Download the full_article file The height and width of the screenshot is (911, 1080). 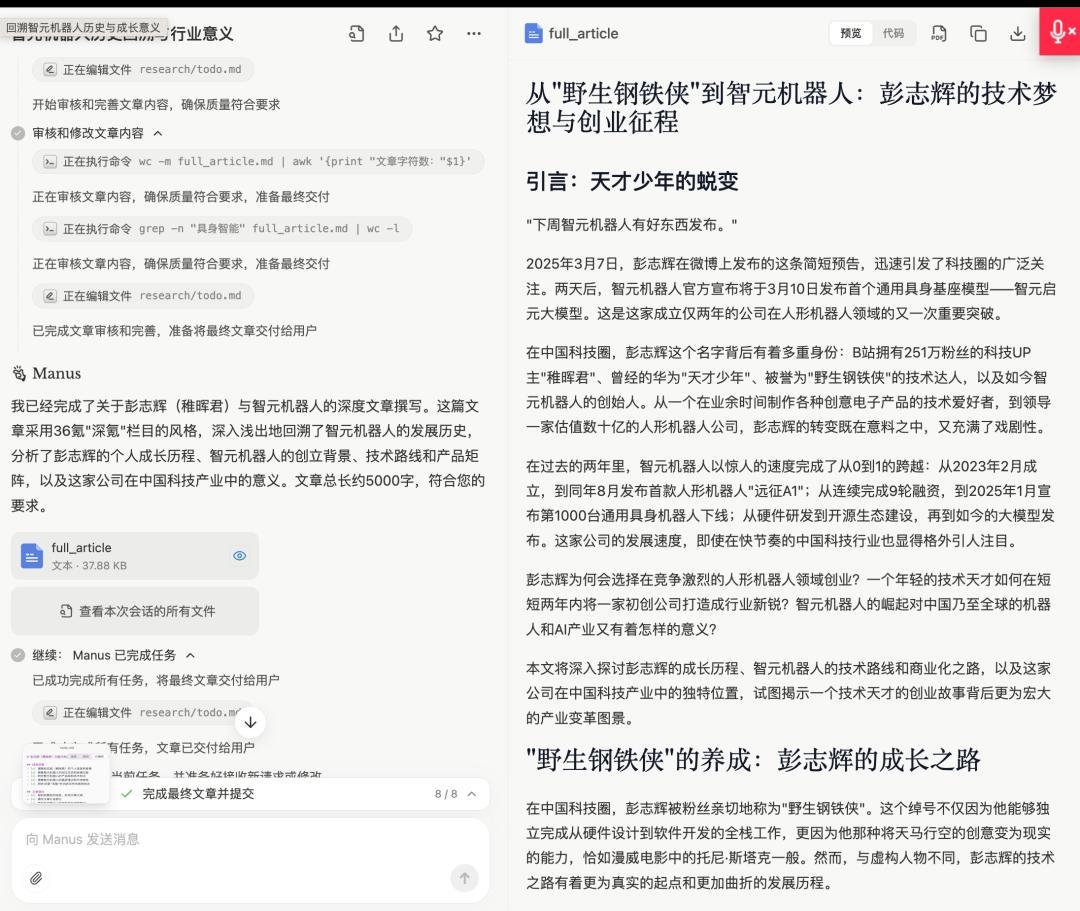(x=1017, y=34)
